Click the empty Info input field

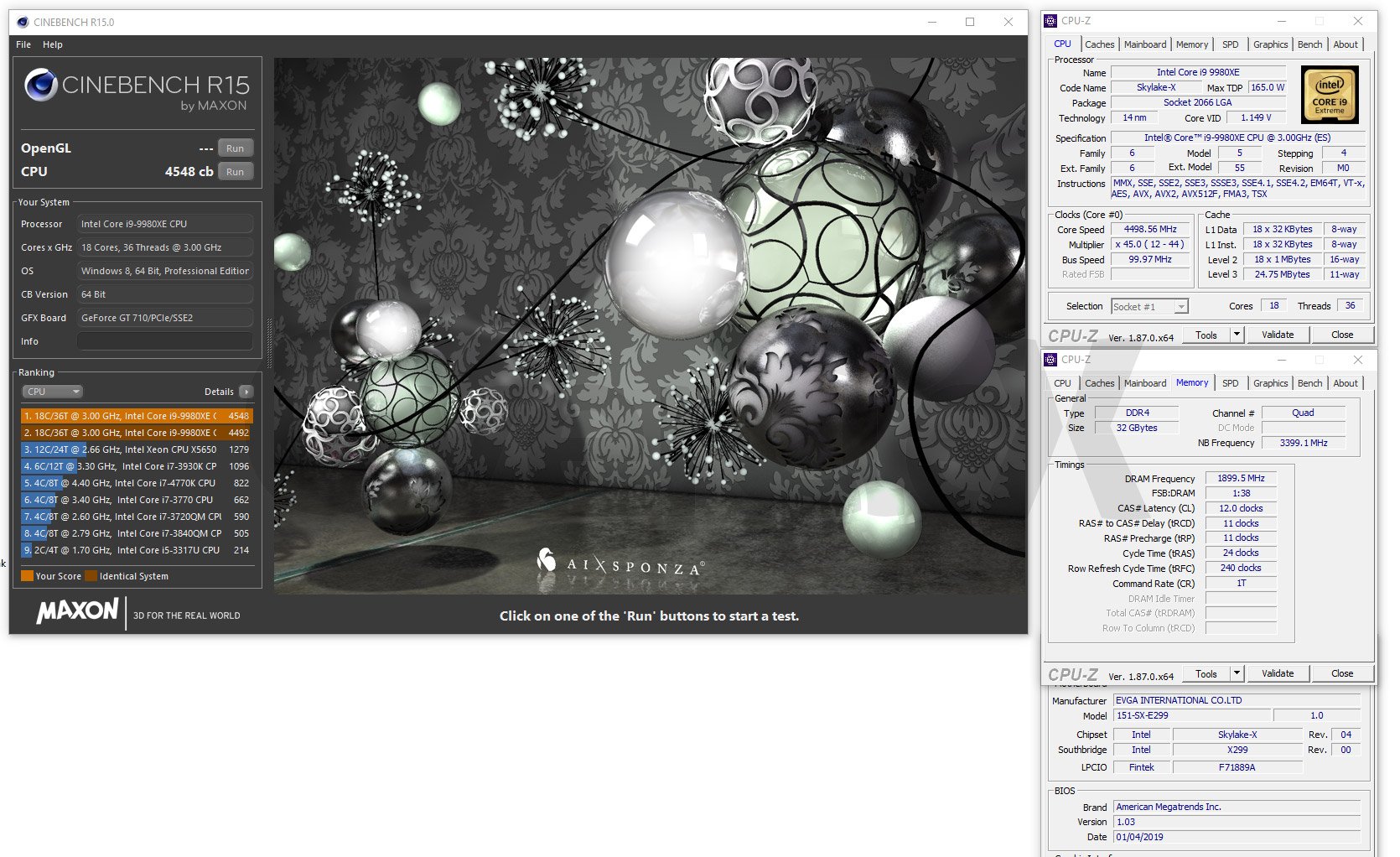164,341
